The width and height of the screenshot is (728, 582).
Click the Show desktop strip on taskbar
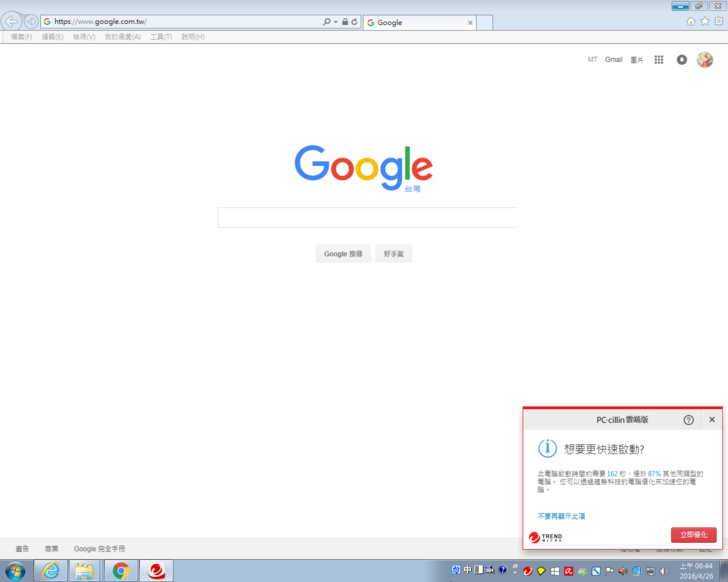coord(724,571)
